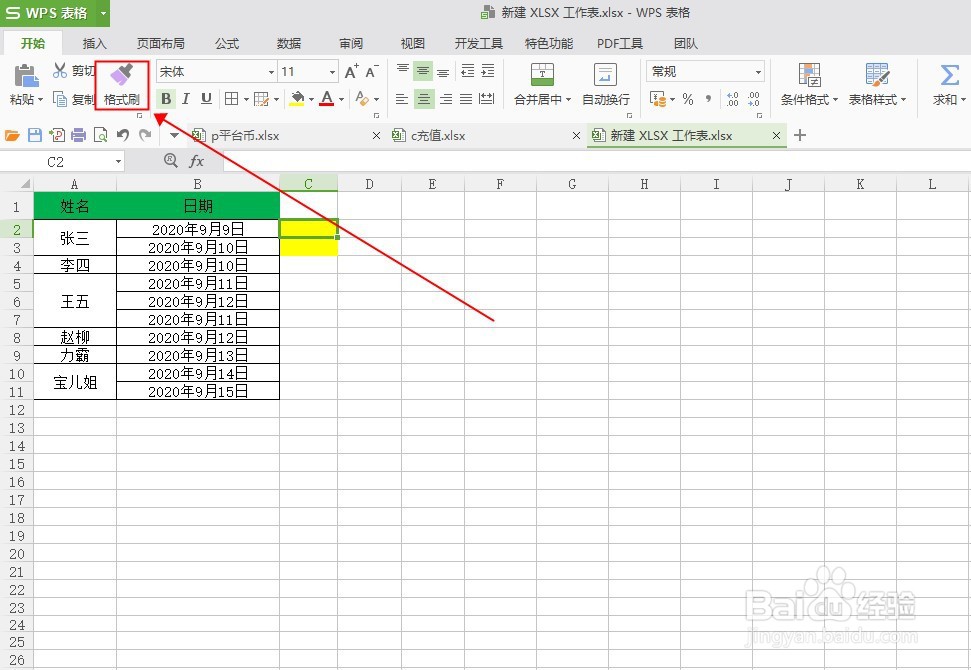Print with the printer icon
The image size is (971, 670).
pyautogui.click(x=78, y=135)
